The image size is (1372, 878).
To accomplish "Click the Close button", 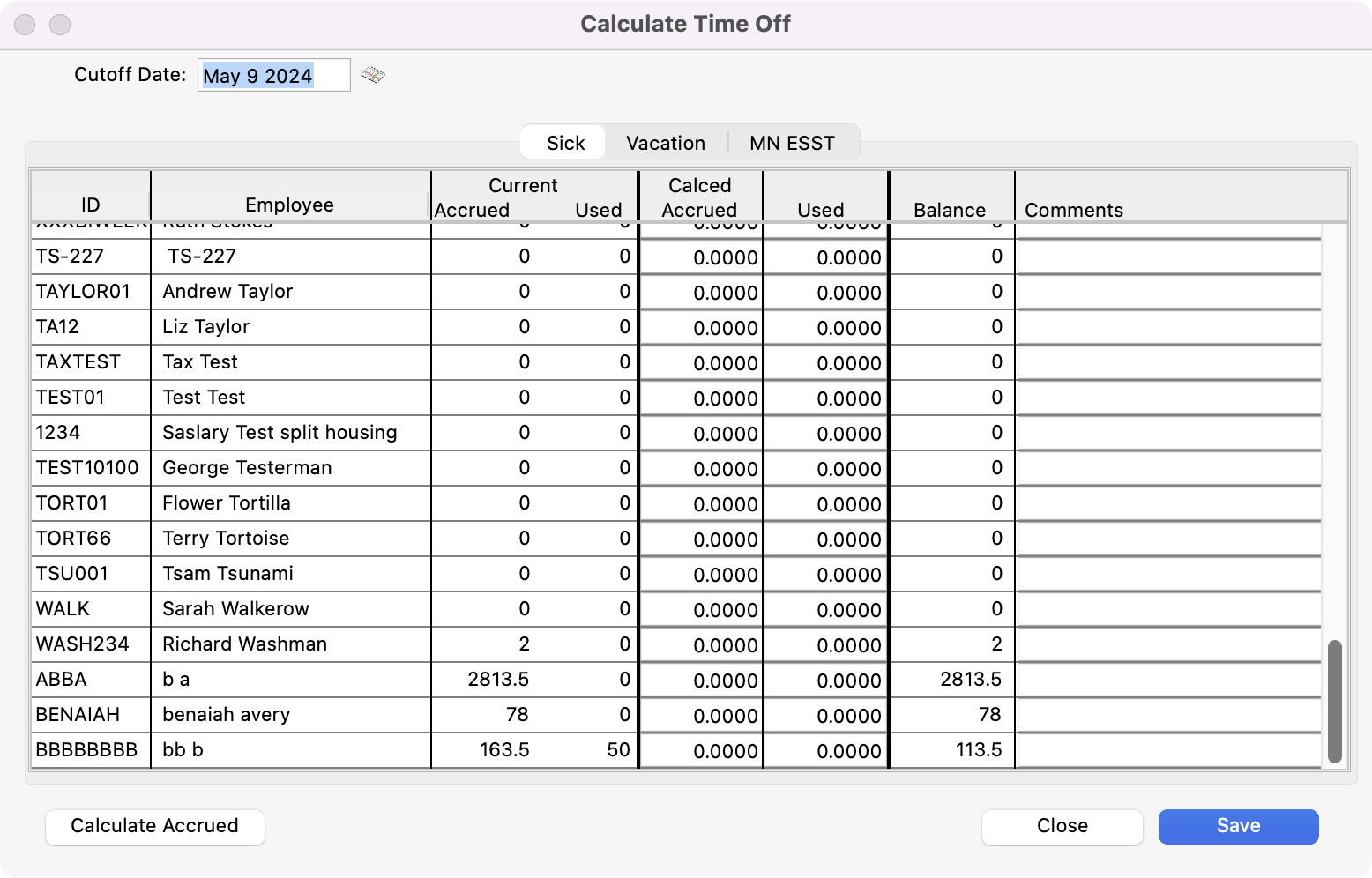I will tap(1062, 826).
